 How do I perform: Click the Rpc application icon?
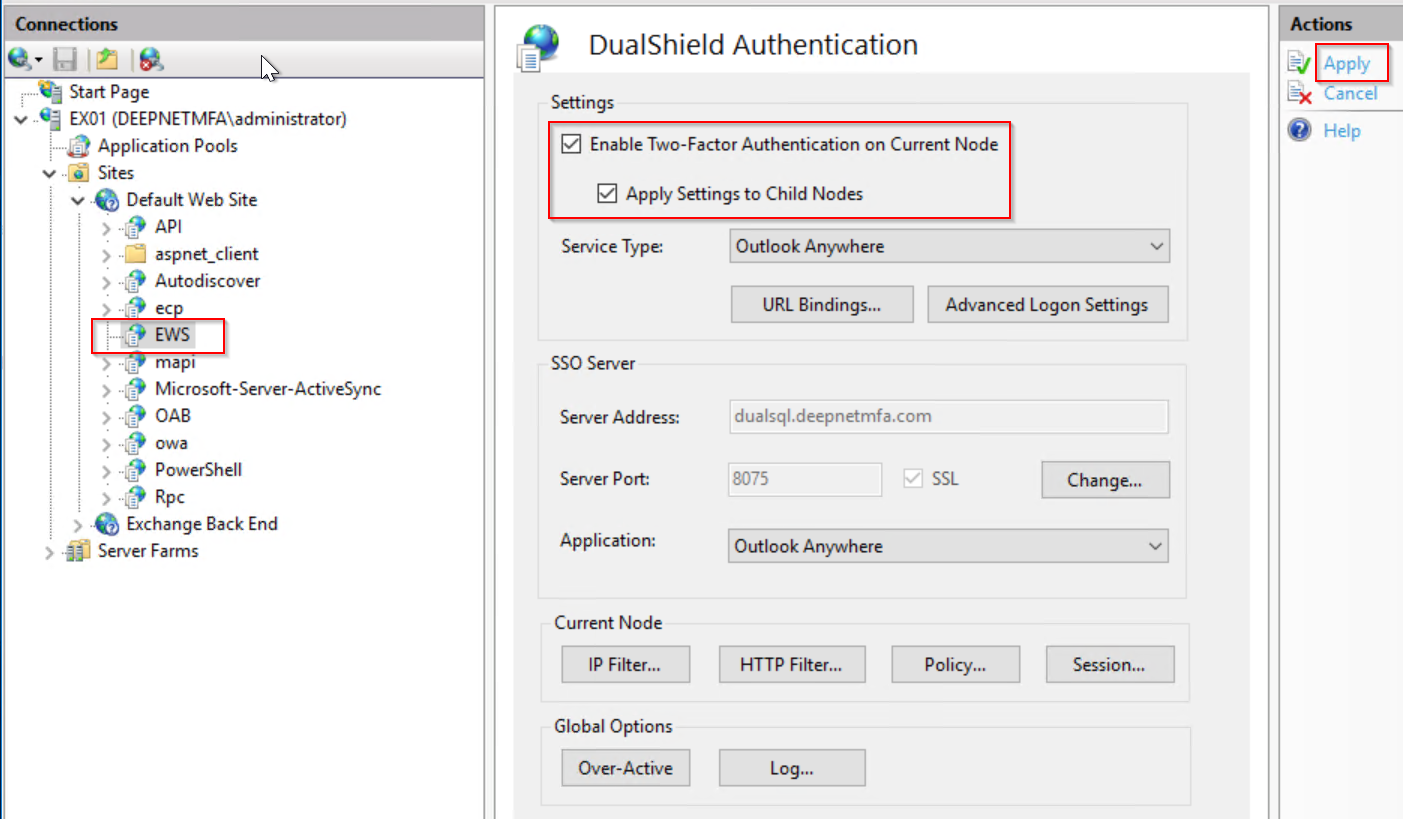tap(136, 497)
